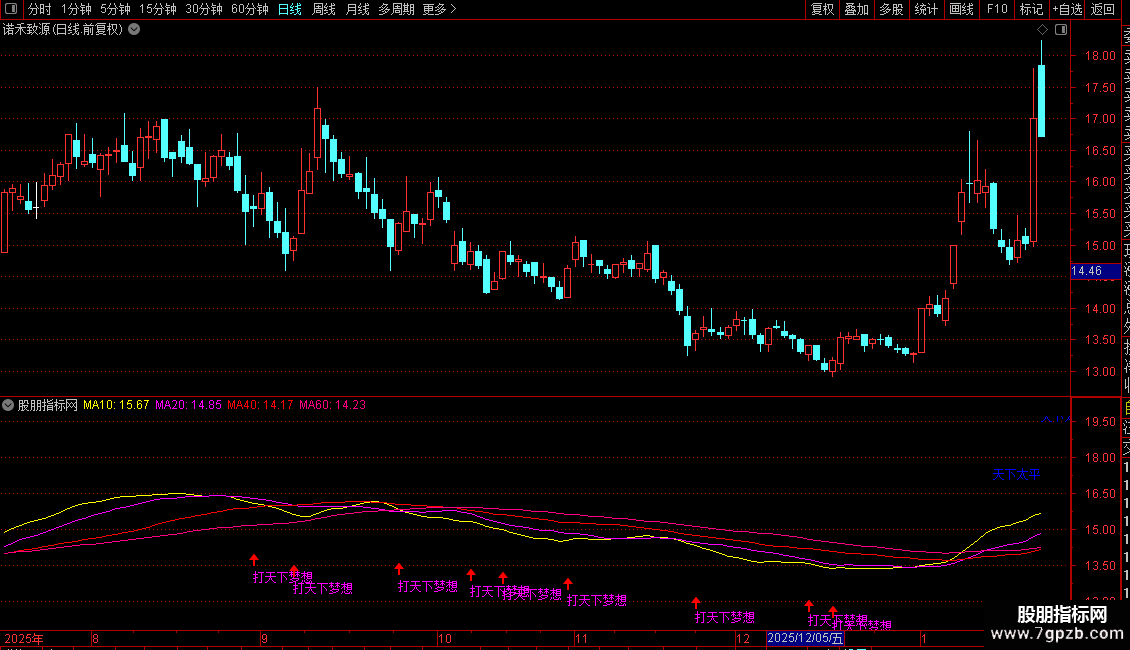
Task: Expand the 更多 periods menu
Action: pyautogui.click(x=439, y=9)
